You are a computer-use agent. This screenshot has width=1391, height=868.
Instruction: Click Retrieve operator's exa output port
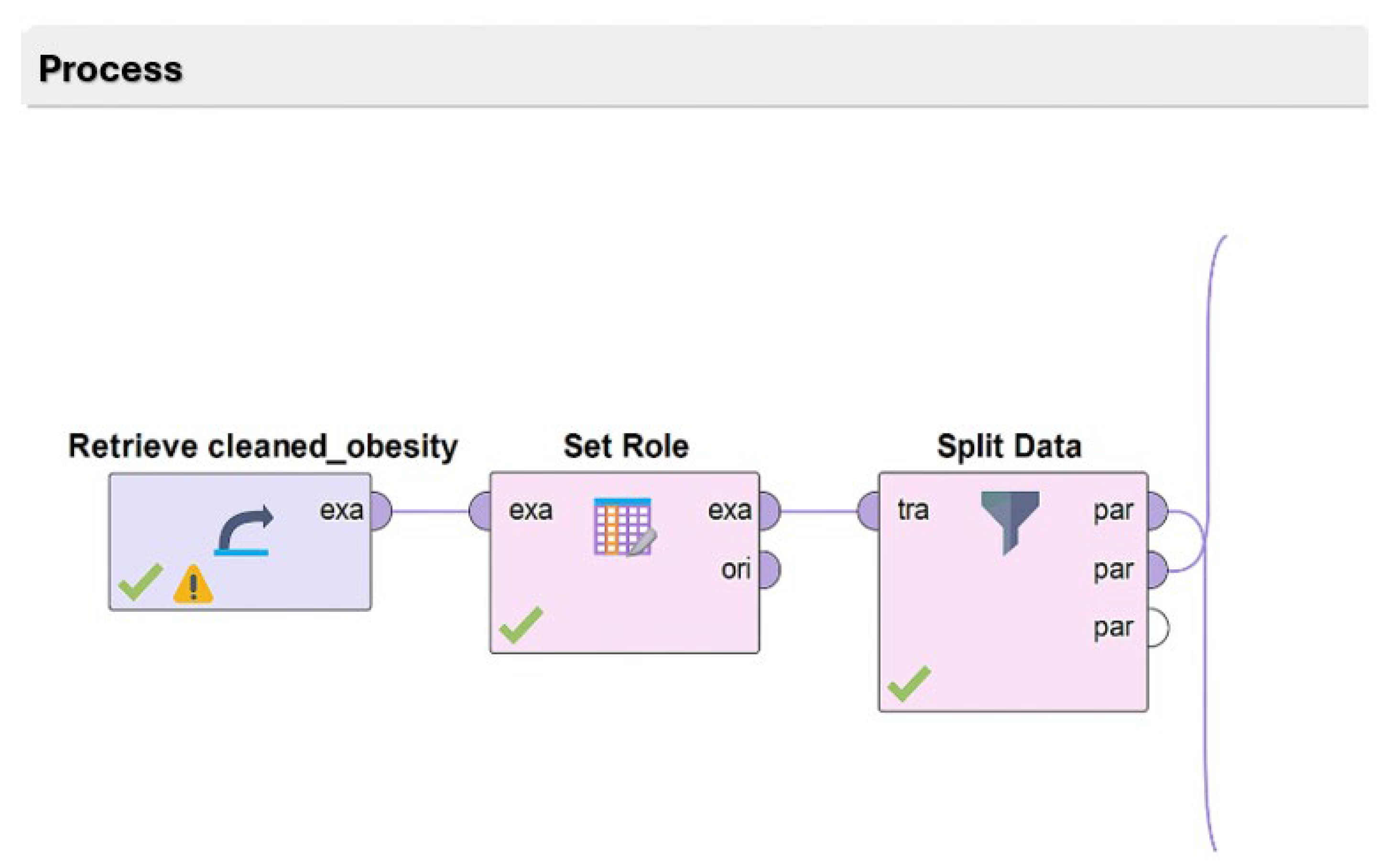click(380, 510)
